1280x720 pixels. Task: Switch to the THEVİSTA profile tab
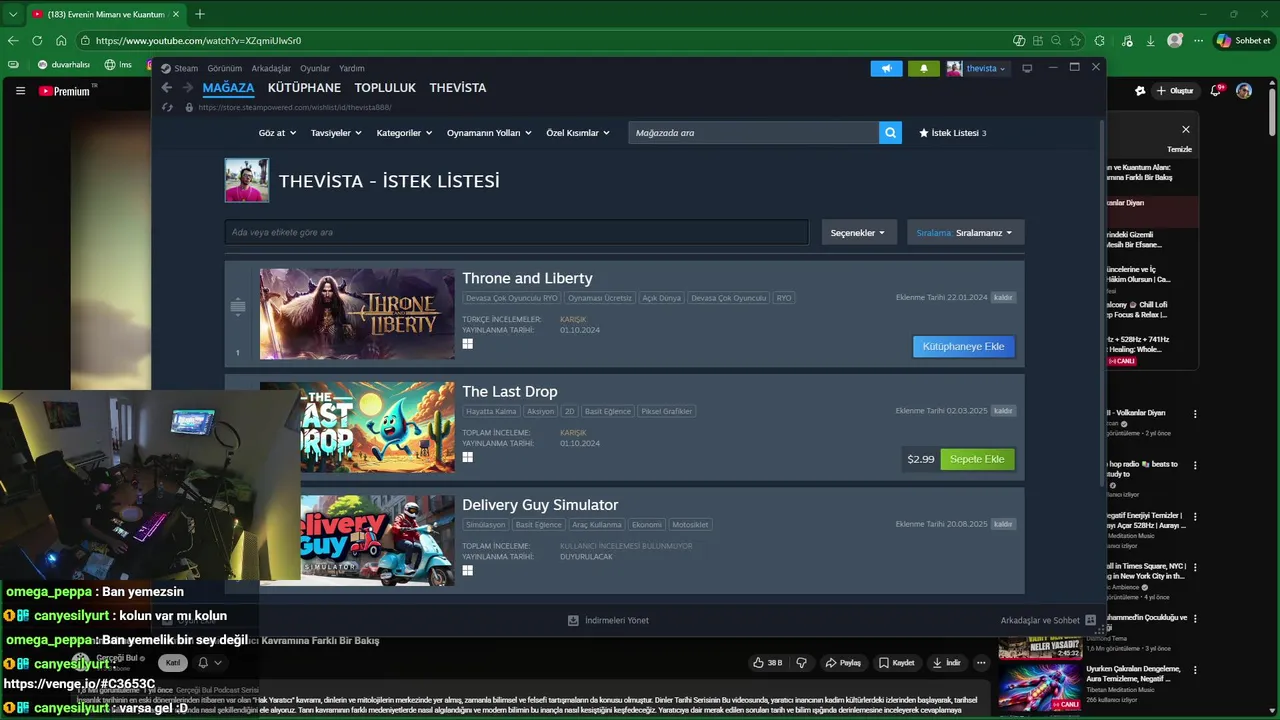tap(458, 88)
